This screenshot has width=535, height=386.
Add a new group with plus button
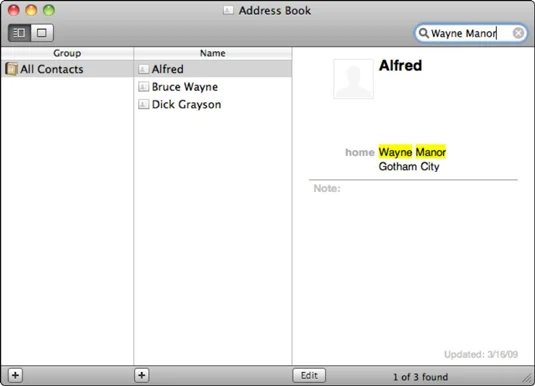click(15, 375)
